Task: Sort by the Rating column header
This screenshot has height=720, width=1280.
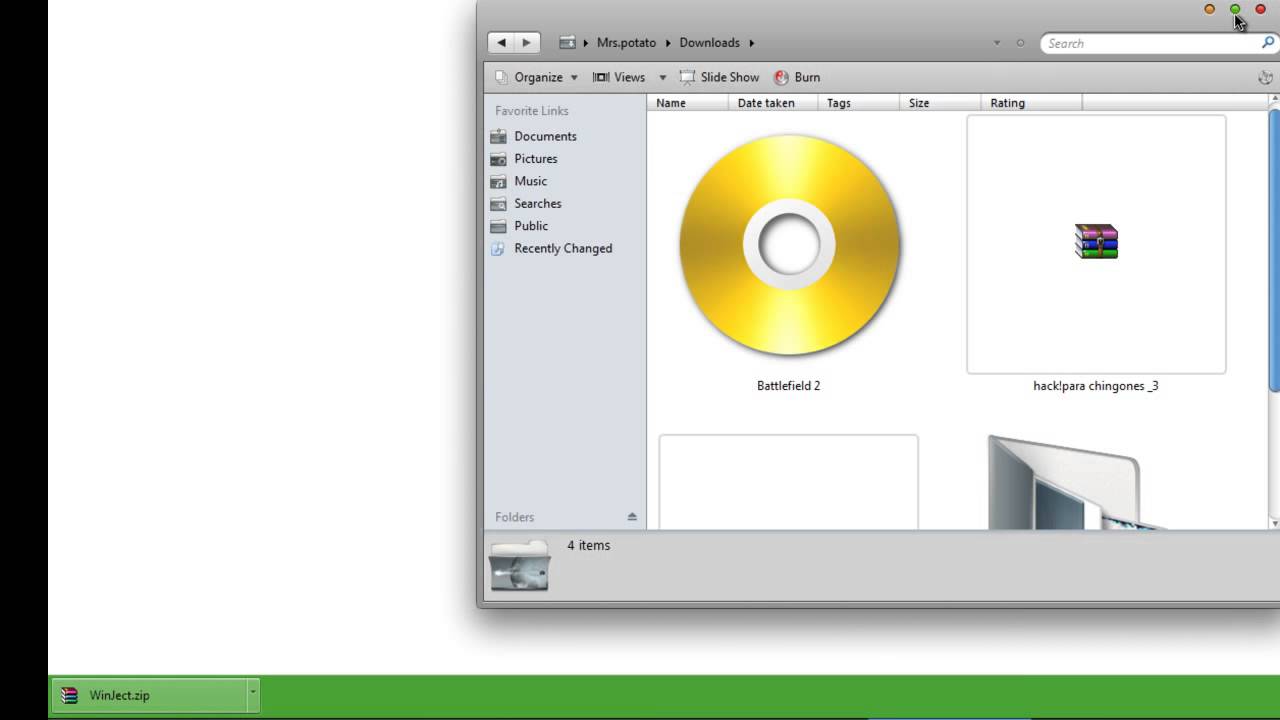Action: tap(1032, 103)
